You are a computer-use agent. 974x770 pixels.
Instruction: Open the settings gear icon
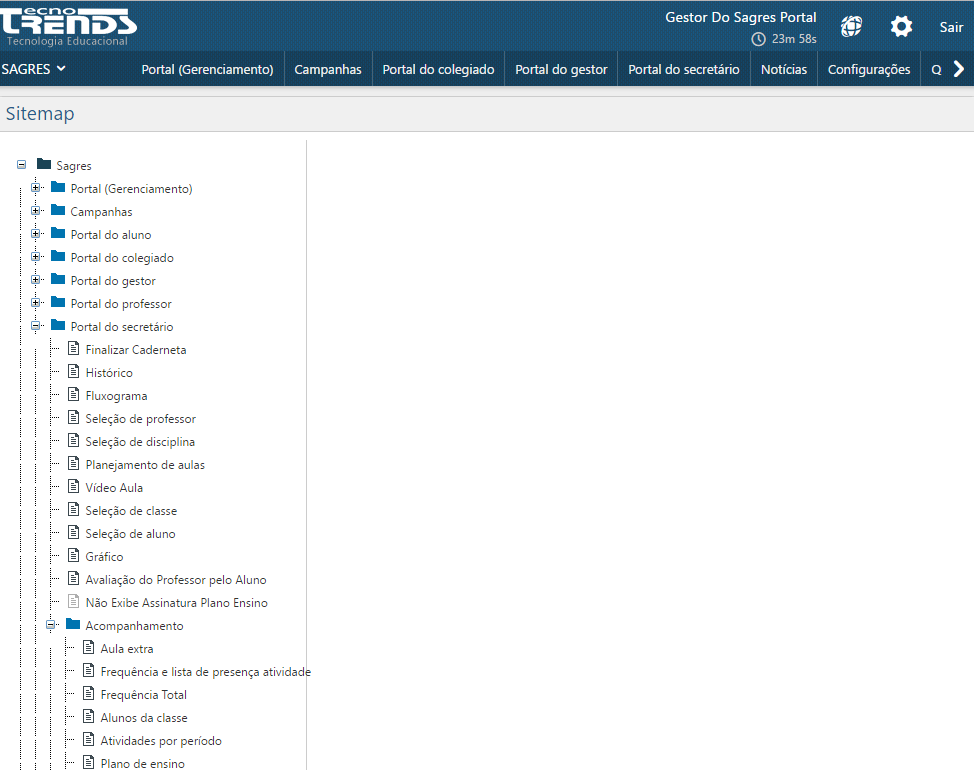[901, 27]
